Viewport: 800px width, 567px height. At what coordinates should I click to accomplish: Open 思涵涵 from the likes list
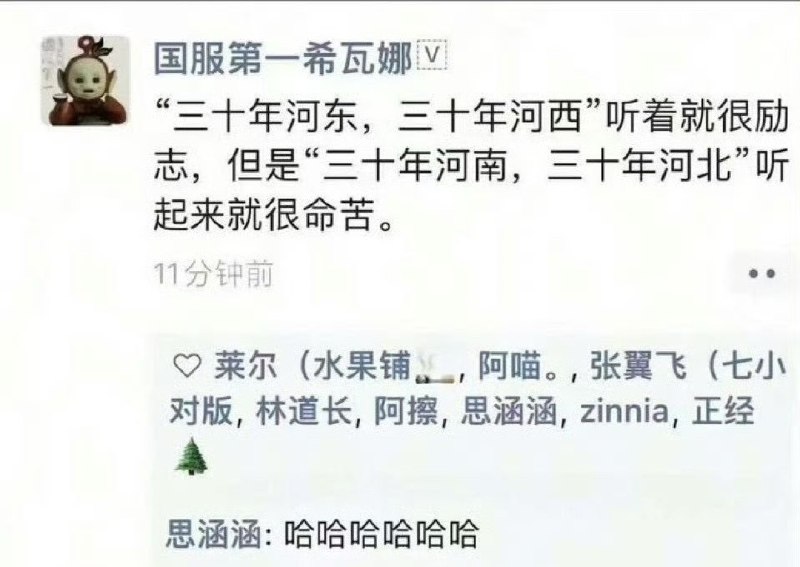tap(509, 411)
